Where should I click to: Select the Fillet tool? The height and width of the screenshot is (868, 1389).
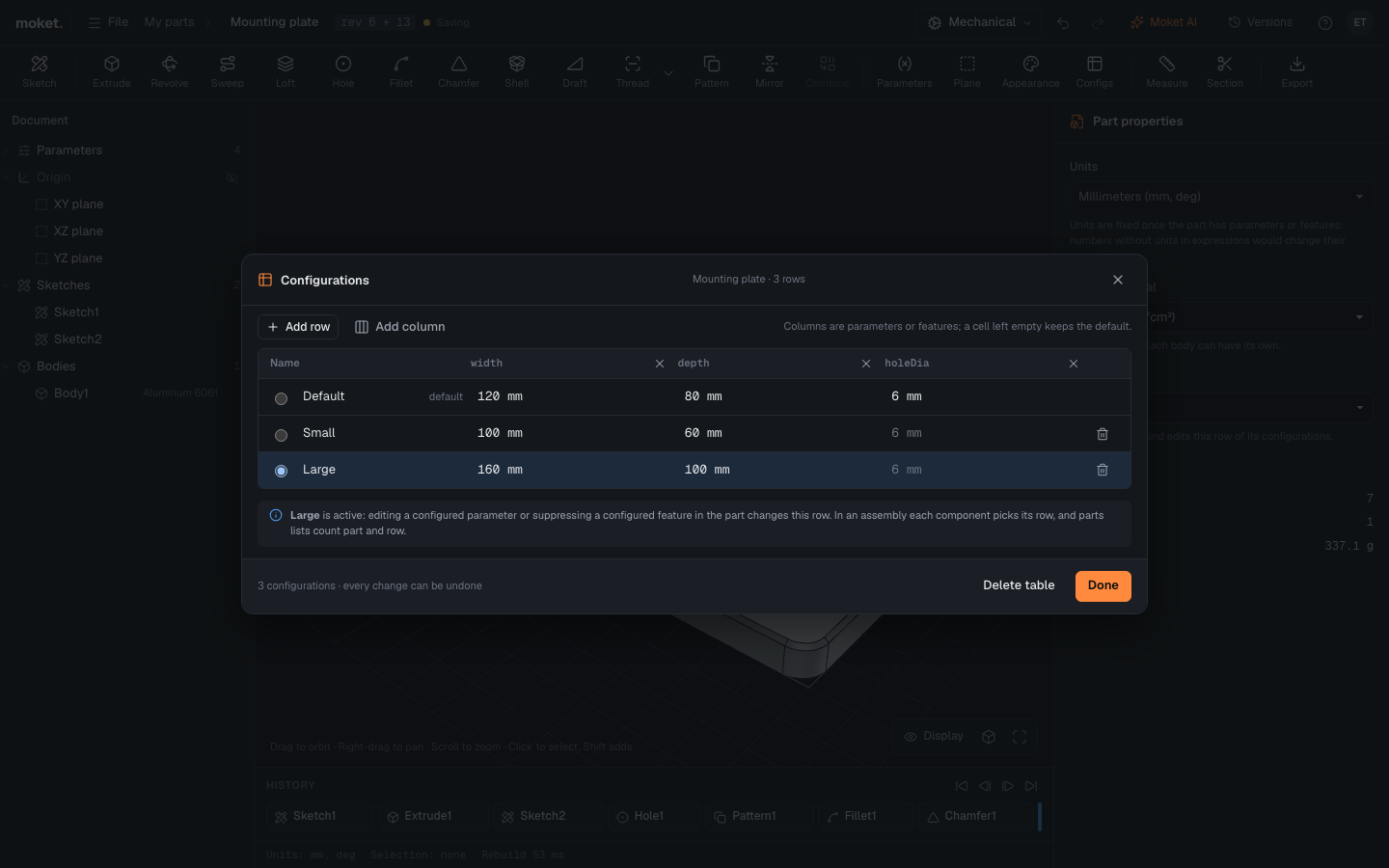click(x=401, y=71)
